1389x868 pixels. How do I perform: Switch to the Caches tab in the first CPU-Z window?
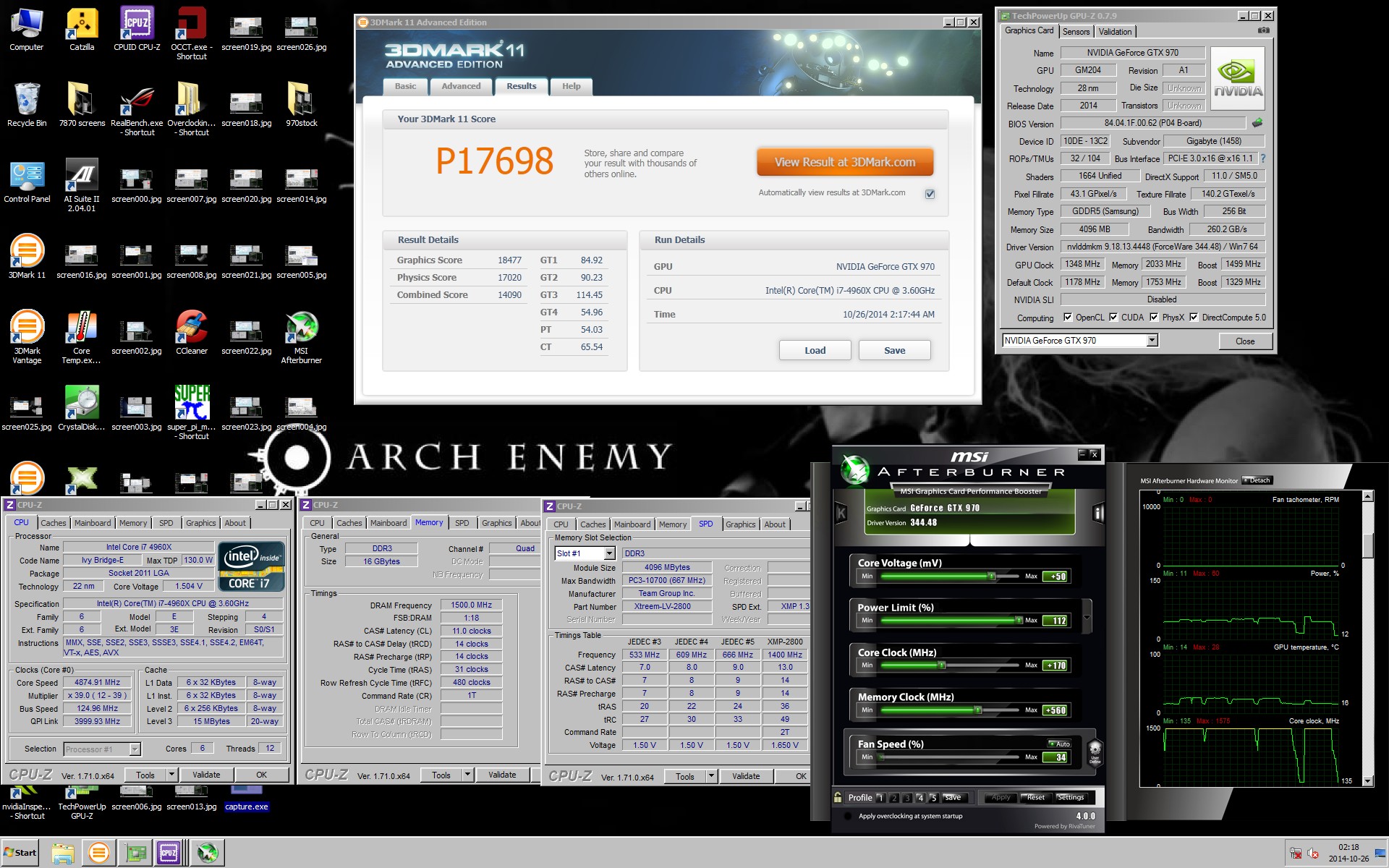53,523
